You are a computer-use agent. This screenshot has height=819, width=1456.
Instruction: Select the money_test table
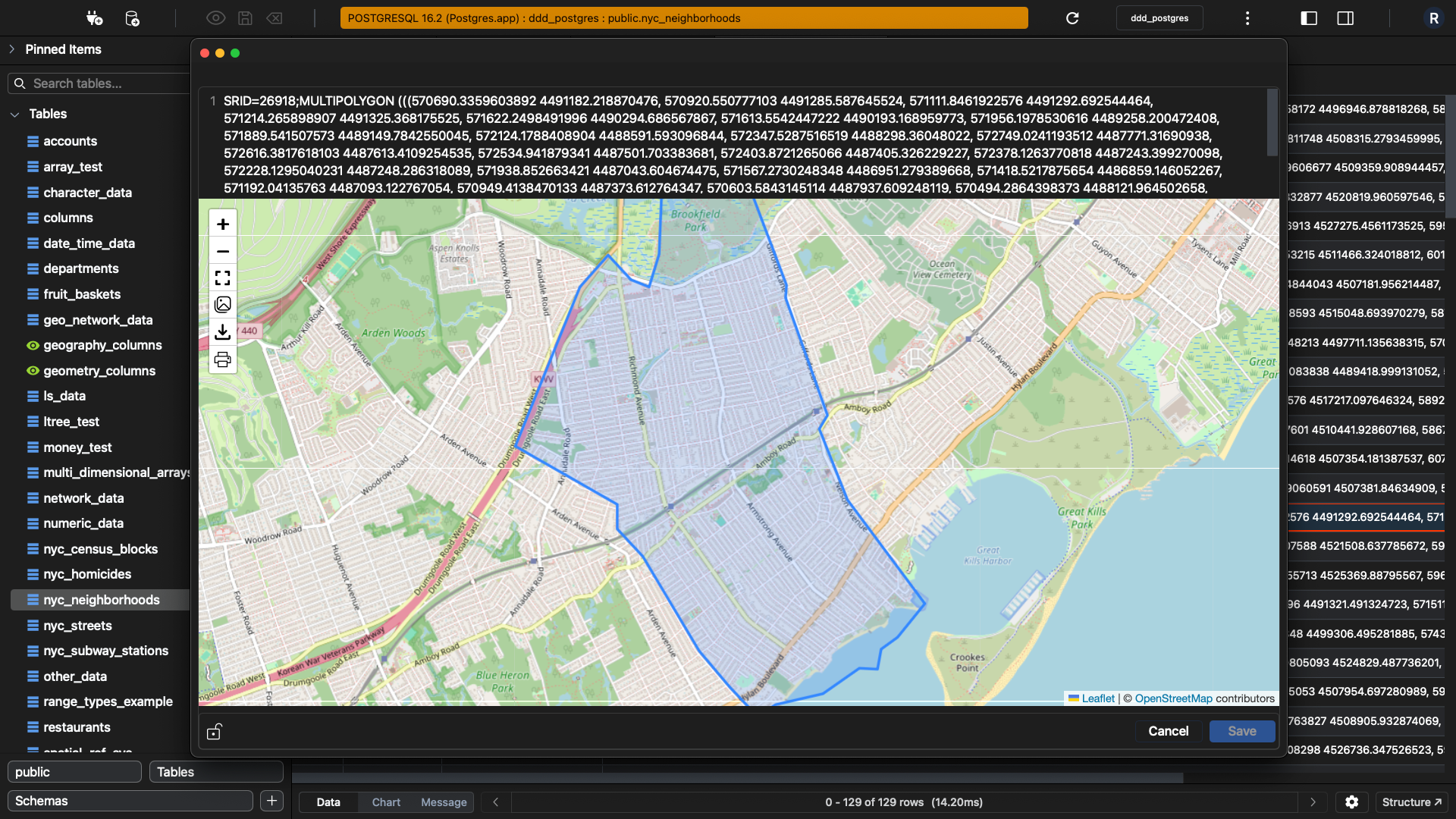tap(77, 447)
